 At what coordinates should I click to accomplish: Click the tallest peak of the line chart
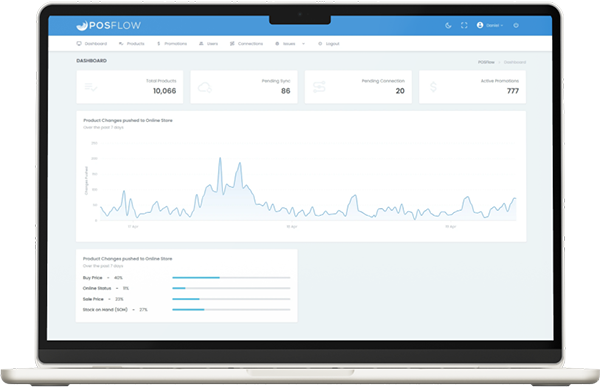tap(220, 158)
